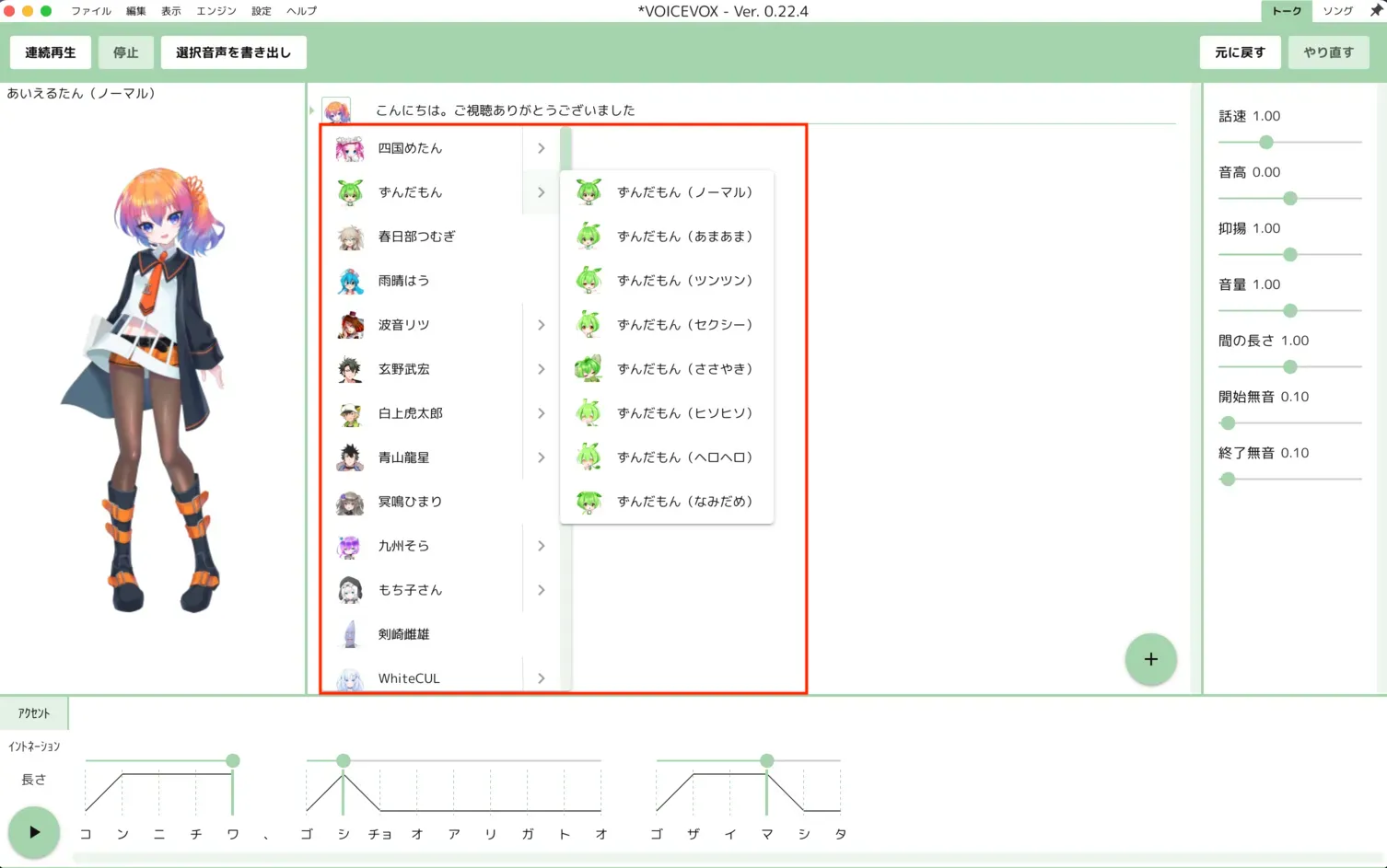The image size is (1387, 868).
Task: Expand 白上虎太郎 style submenu arrow
Action: pyautogui.click(x=542, y=413)
